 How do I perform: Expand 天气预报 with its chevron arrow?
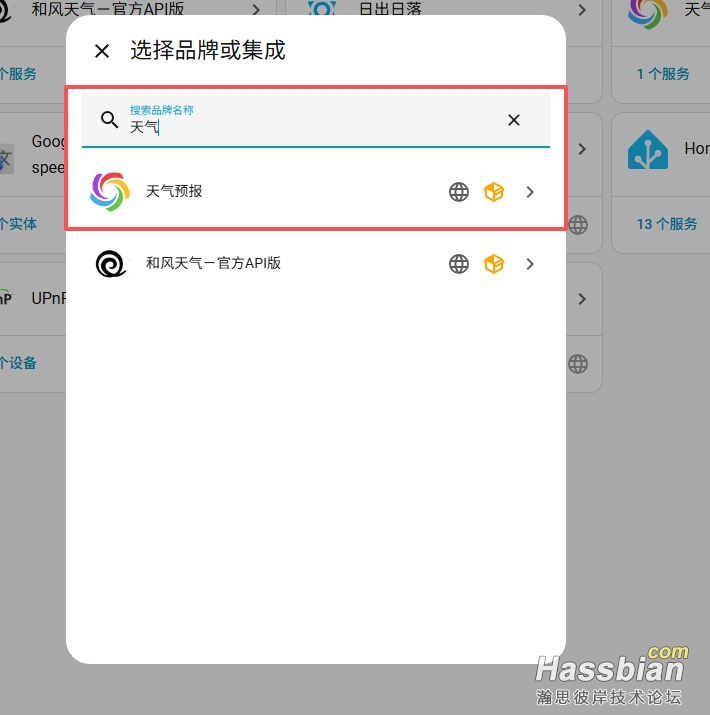[x=529, y=192]
